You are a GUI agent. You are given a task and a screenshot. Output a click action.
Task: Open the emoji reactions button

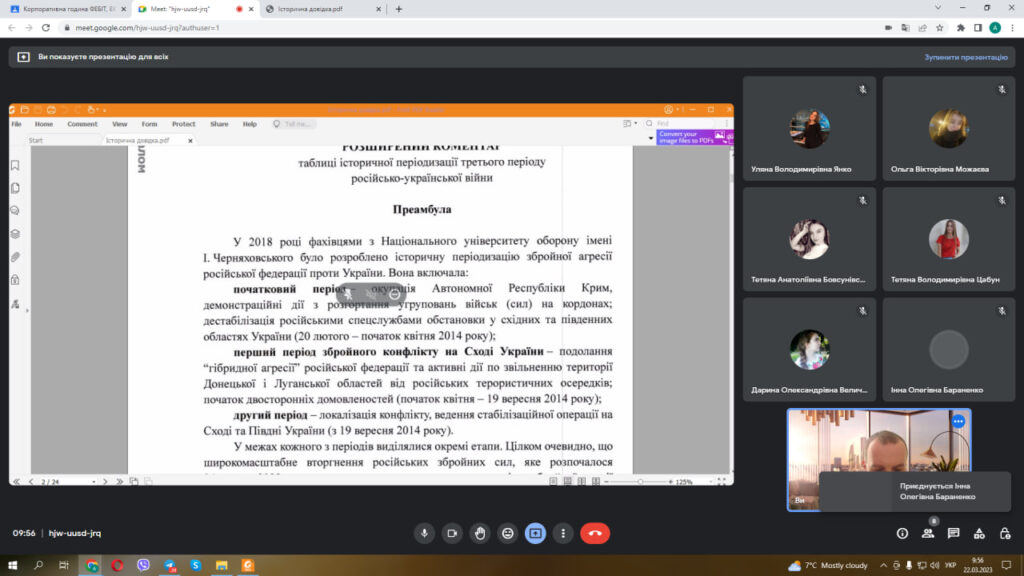[508, 533]
